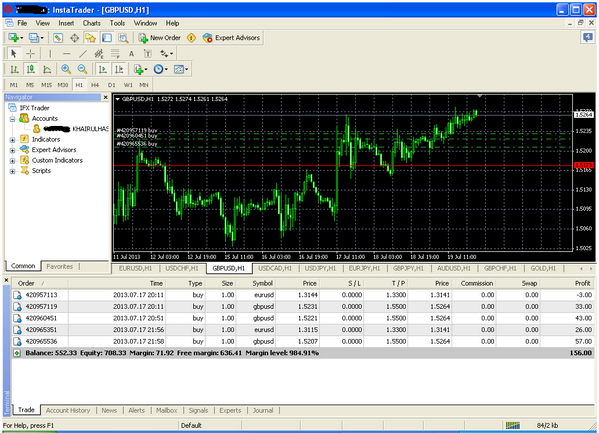The width and height of the screenshot is (599, 433).
Task: Select the Text Label tool
Action: point(147,54)
